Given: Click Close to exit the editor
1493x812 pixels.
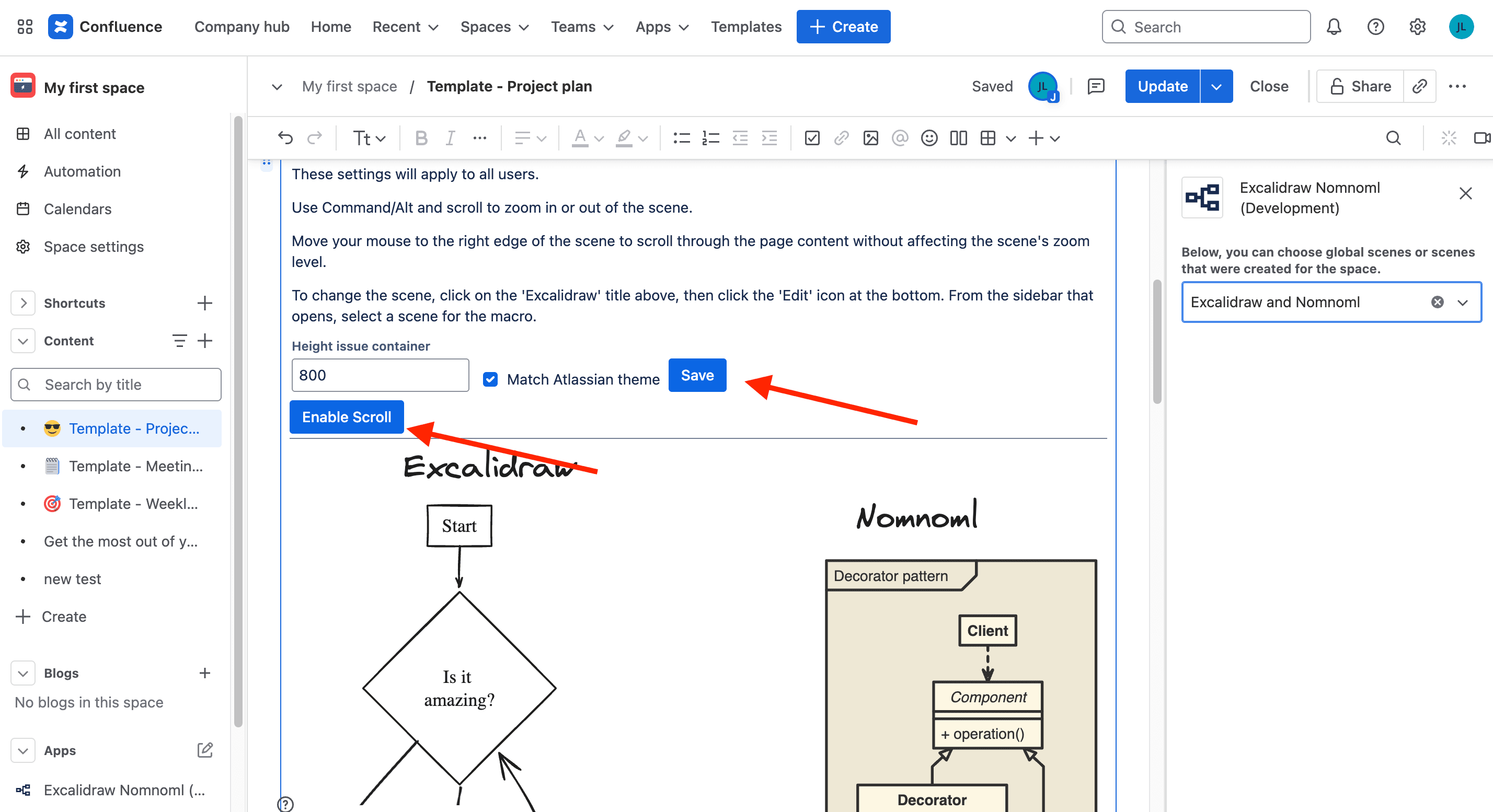Looking at the screenshot, I should (x=1269, y=86).
